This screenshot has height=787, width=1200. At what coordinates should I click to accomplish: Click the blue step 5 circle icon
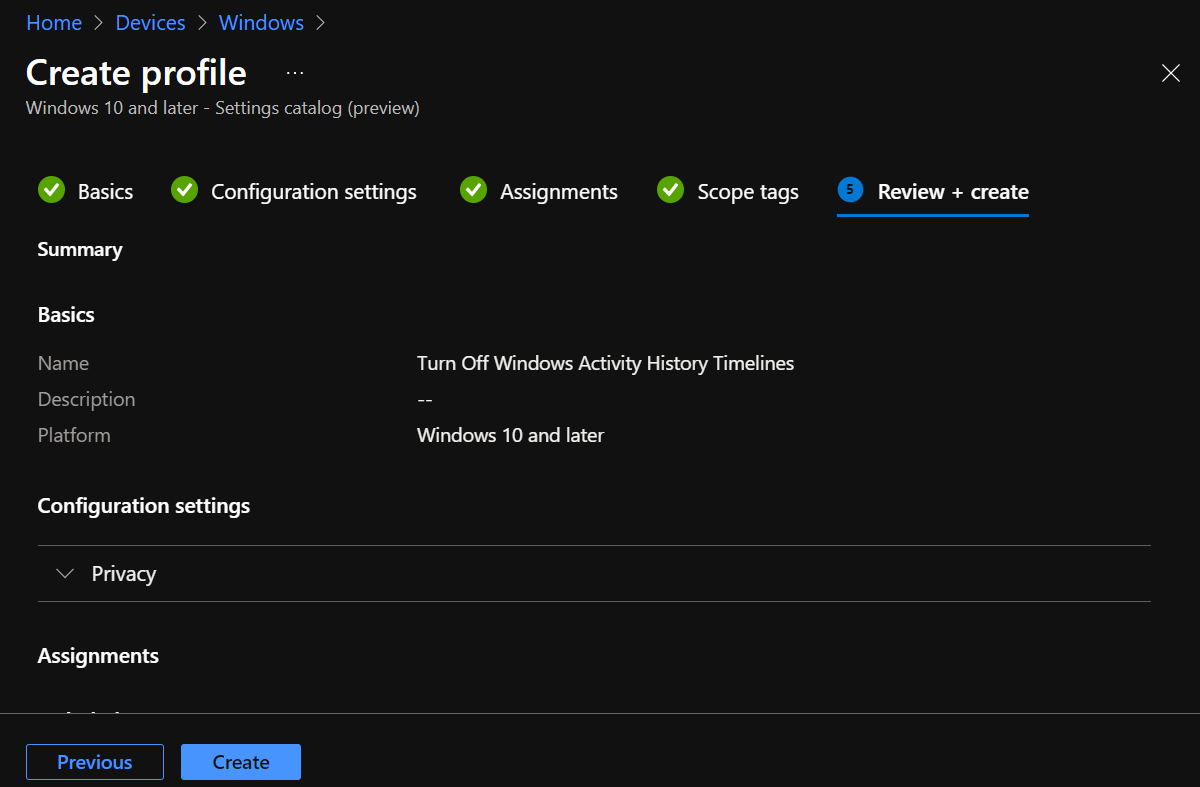pyautogui.click(x=850, y=190)
